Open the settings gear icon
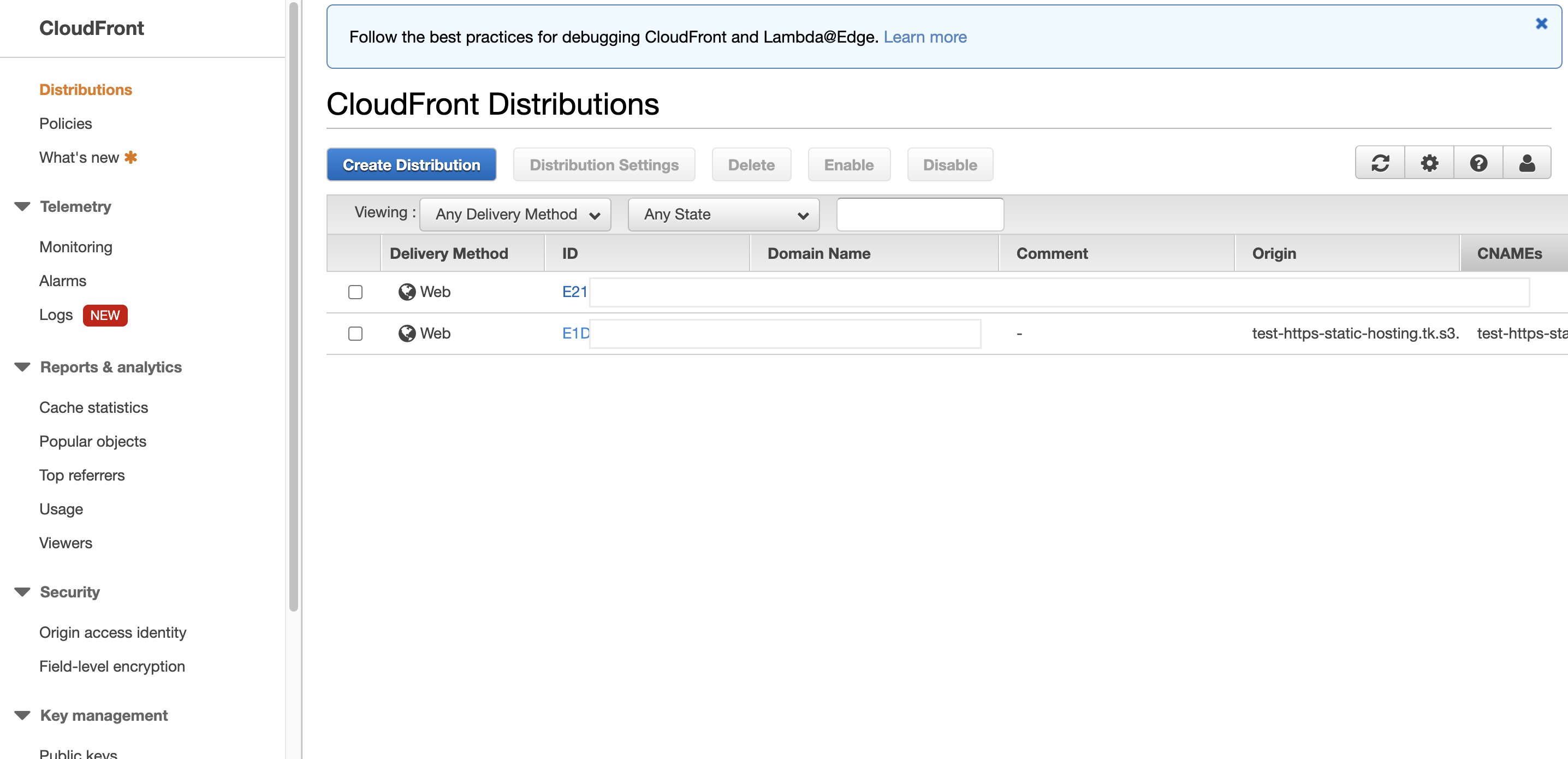Screen dimensions: 1568x759 [1429, 163]
